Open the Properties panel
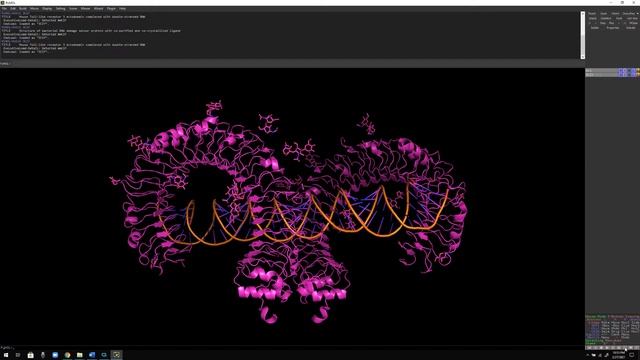 pos(613,28)
